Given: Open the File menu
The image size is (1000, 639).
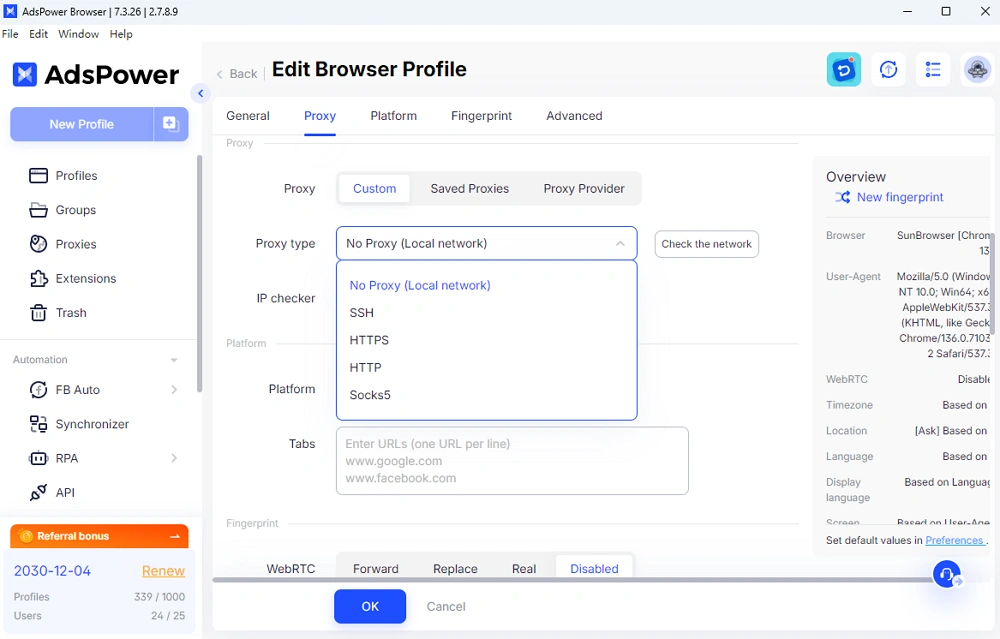Looking at the screenshot, I should coord(10,34).
